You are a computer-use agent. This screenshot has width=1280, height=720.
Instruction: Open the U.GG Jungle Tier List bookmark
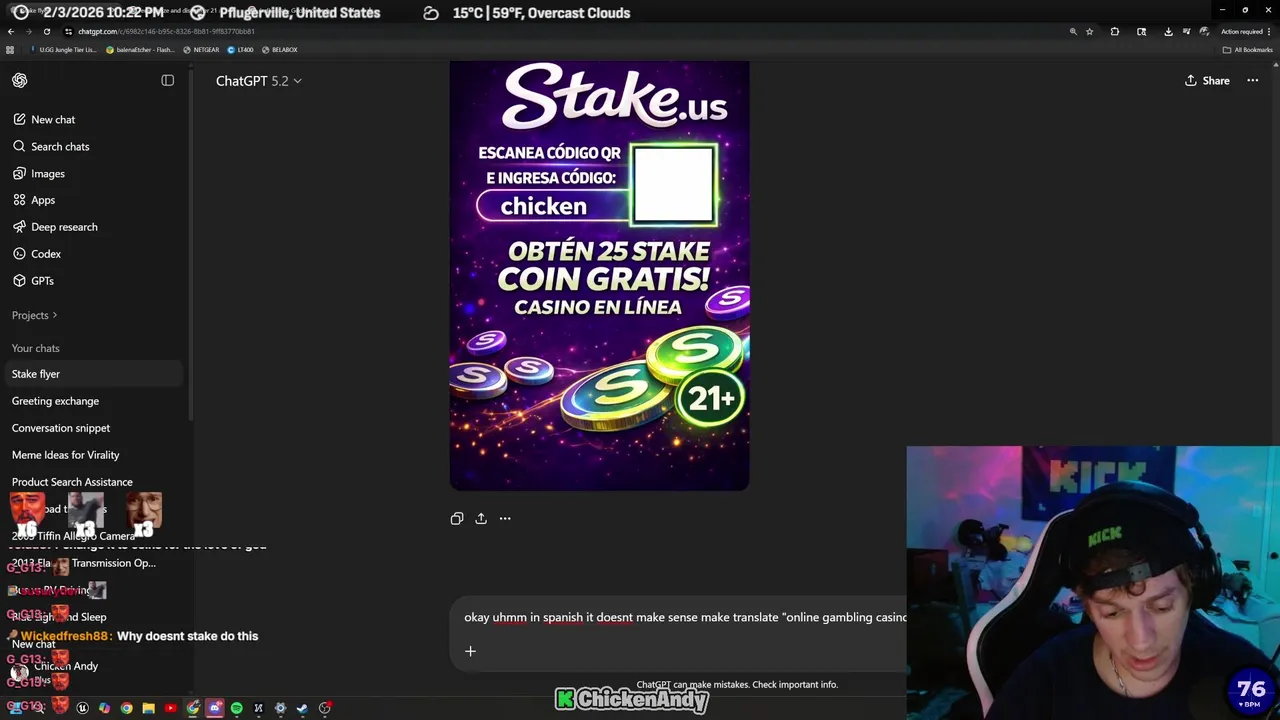click(64, 49)
